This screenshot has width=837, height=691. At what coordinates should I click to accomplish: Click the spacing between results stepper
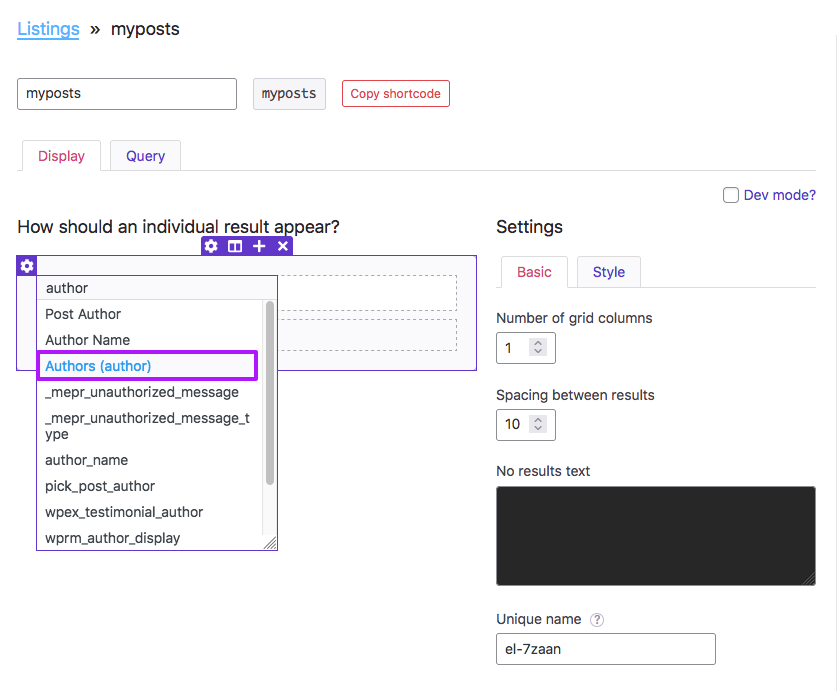click(538, 424)
